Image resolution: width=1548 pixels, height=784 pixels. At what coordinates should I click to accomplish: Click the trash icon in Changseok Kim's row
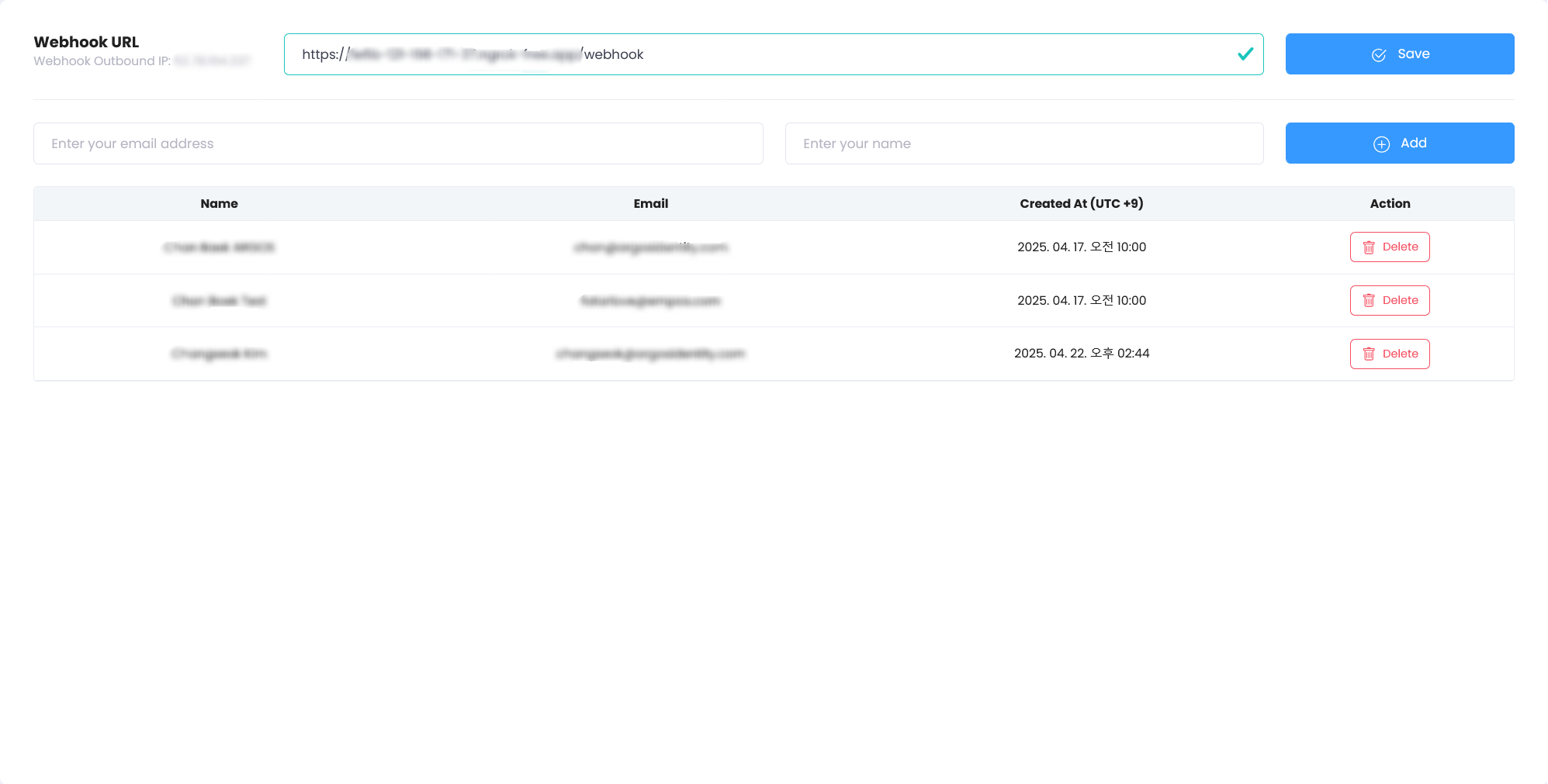(x=1370, y=354)
